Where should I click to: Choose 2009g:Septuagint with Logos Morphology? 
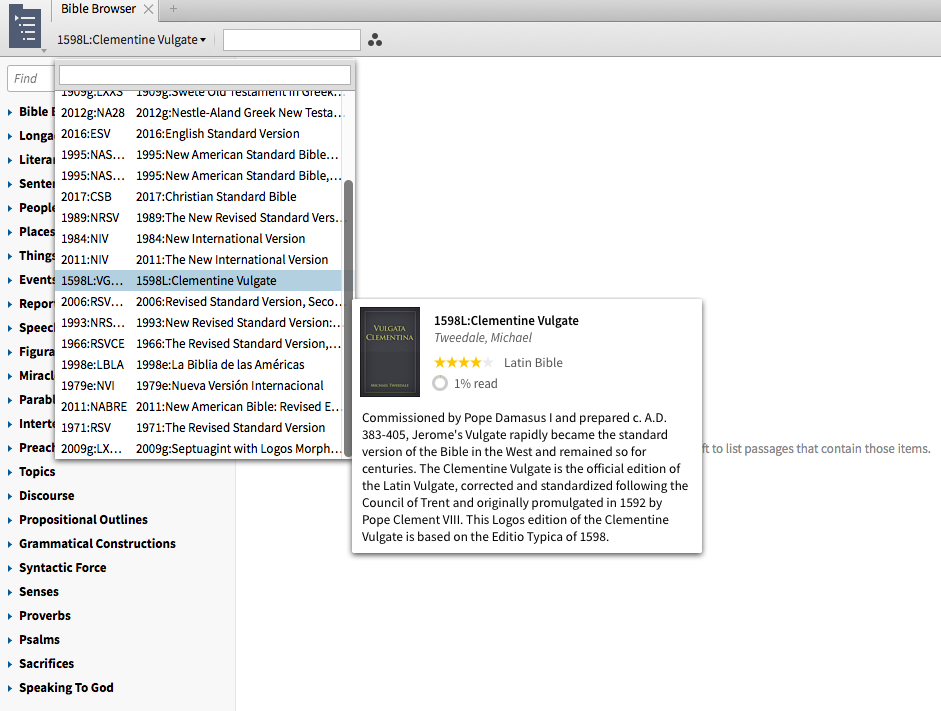[201, 449]
